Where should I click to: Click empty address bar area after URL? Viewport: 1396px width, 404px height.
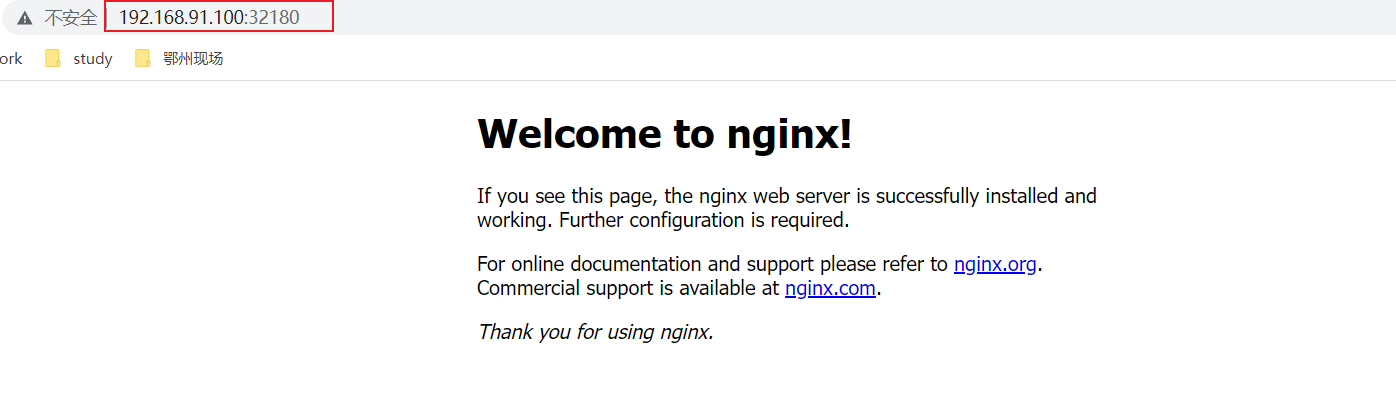point(850,18)
